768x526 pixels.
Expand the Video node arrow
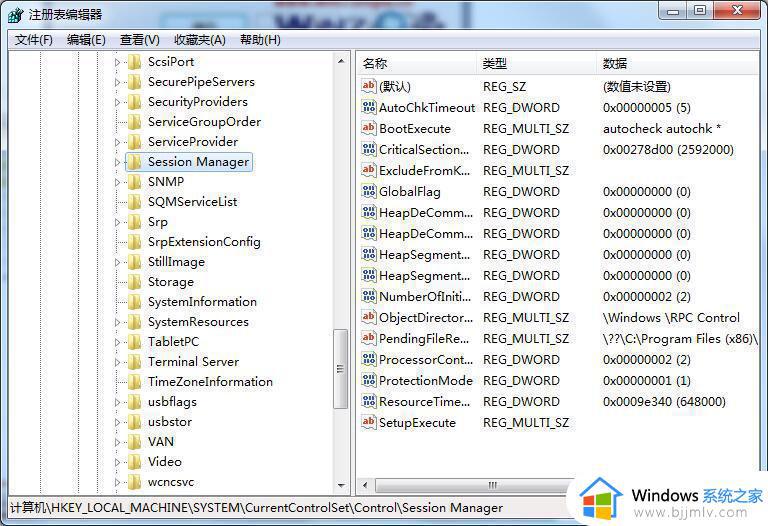tap(117, 462)
